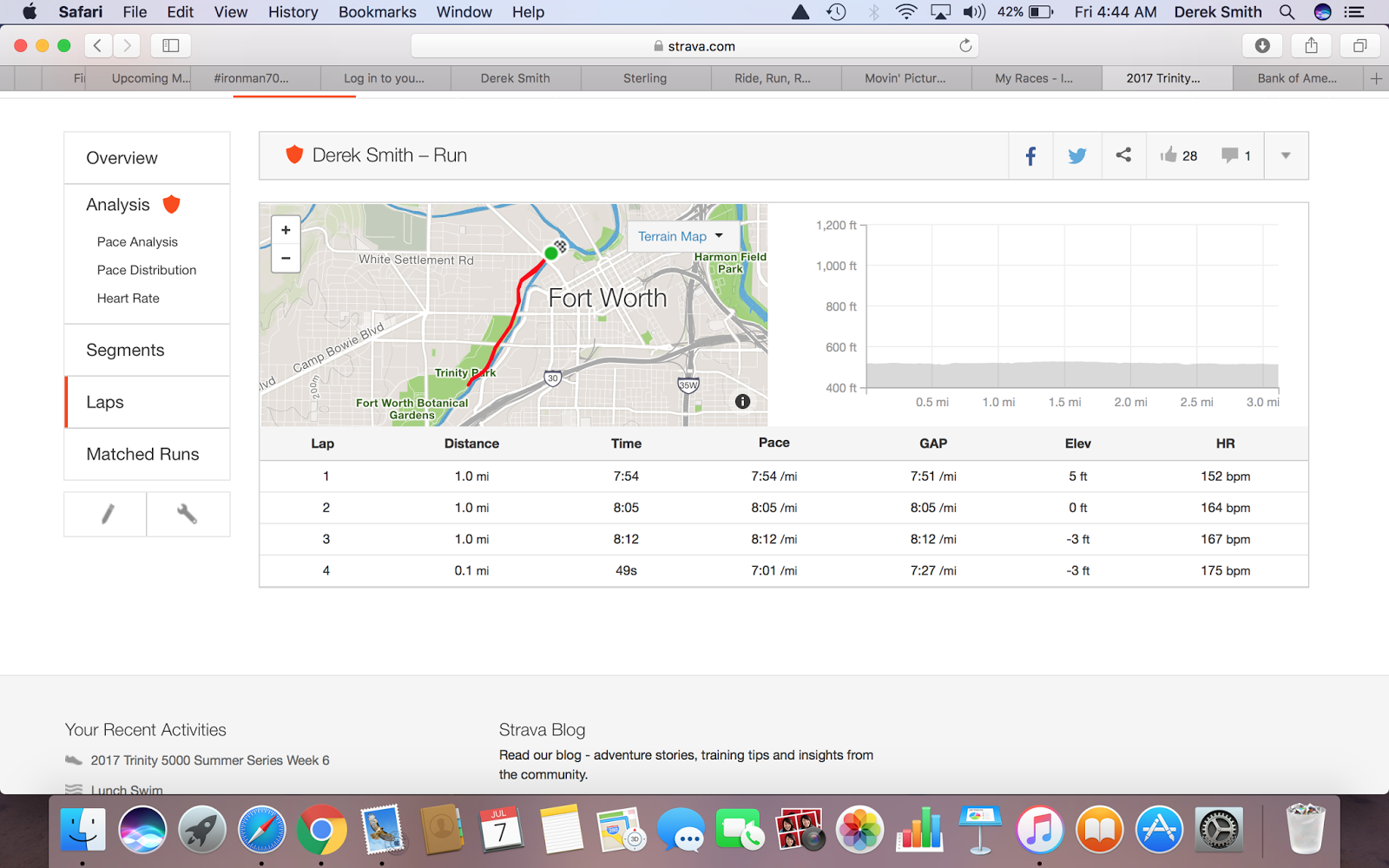
Task: Zoom out on the map
Action: point(286,259)
